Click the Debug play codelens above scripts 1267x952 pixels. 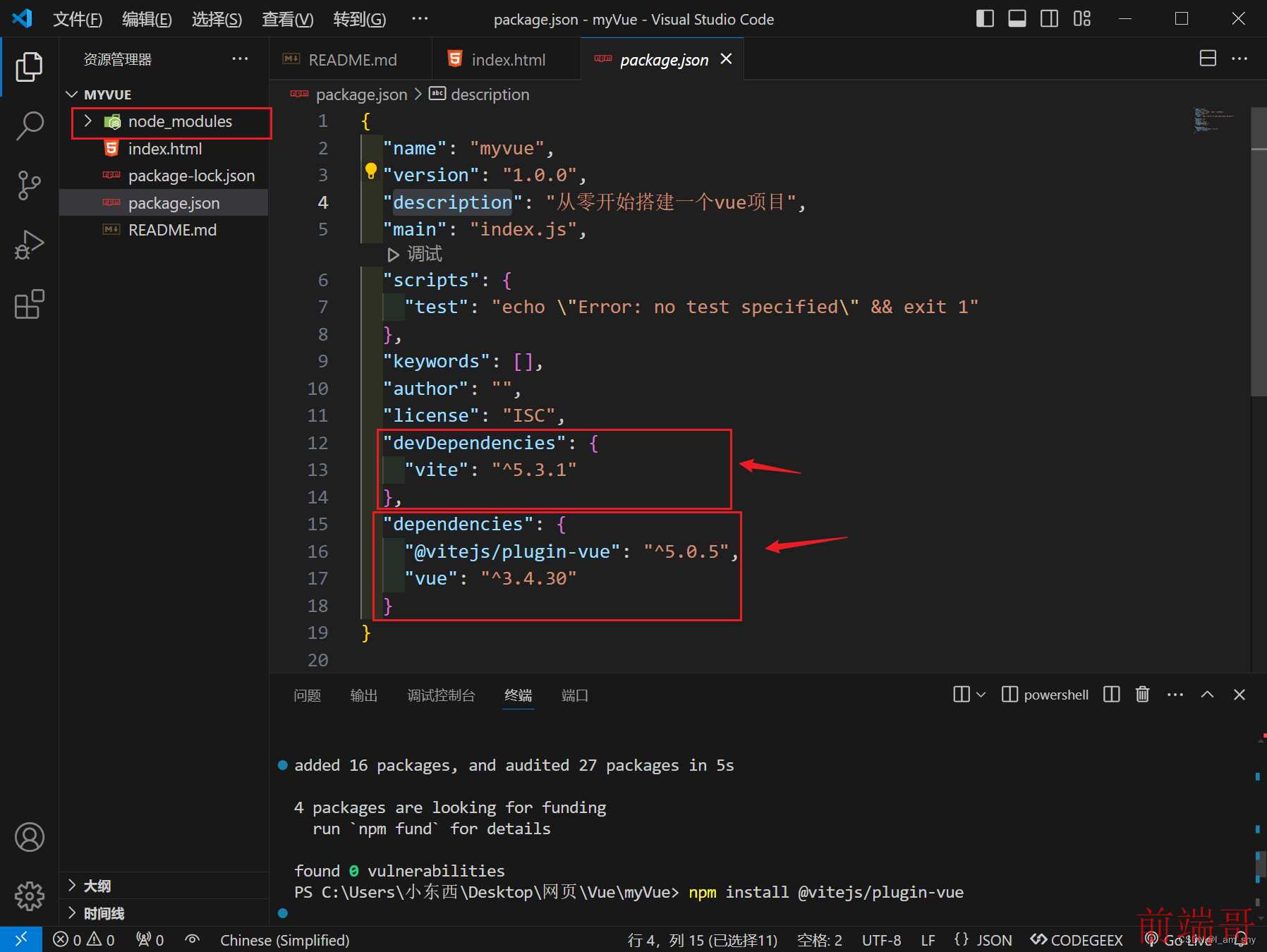pyautogui.click(x=415, y=254)
